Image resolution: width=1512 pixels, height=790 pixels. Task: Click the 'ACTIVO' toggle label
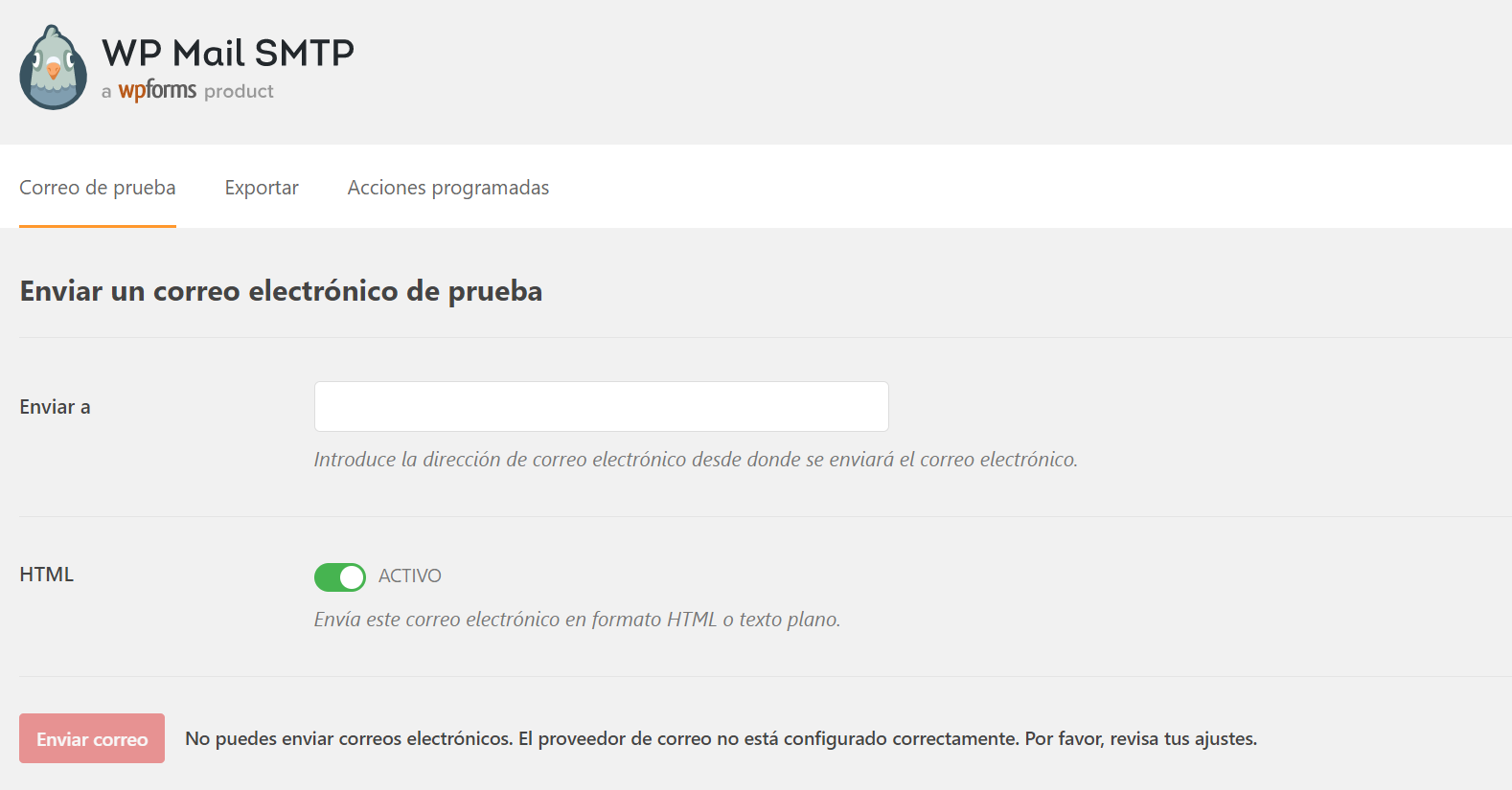click(x=410, y=576)
